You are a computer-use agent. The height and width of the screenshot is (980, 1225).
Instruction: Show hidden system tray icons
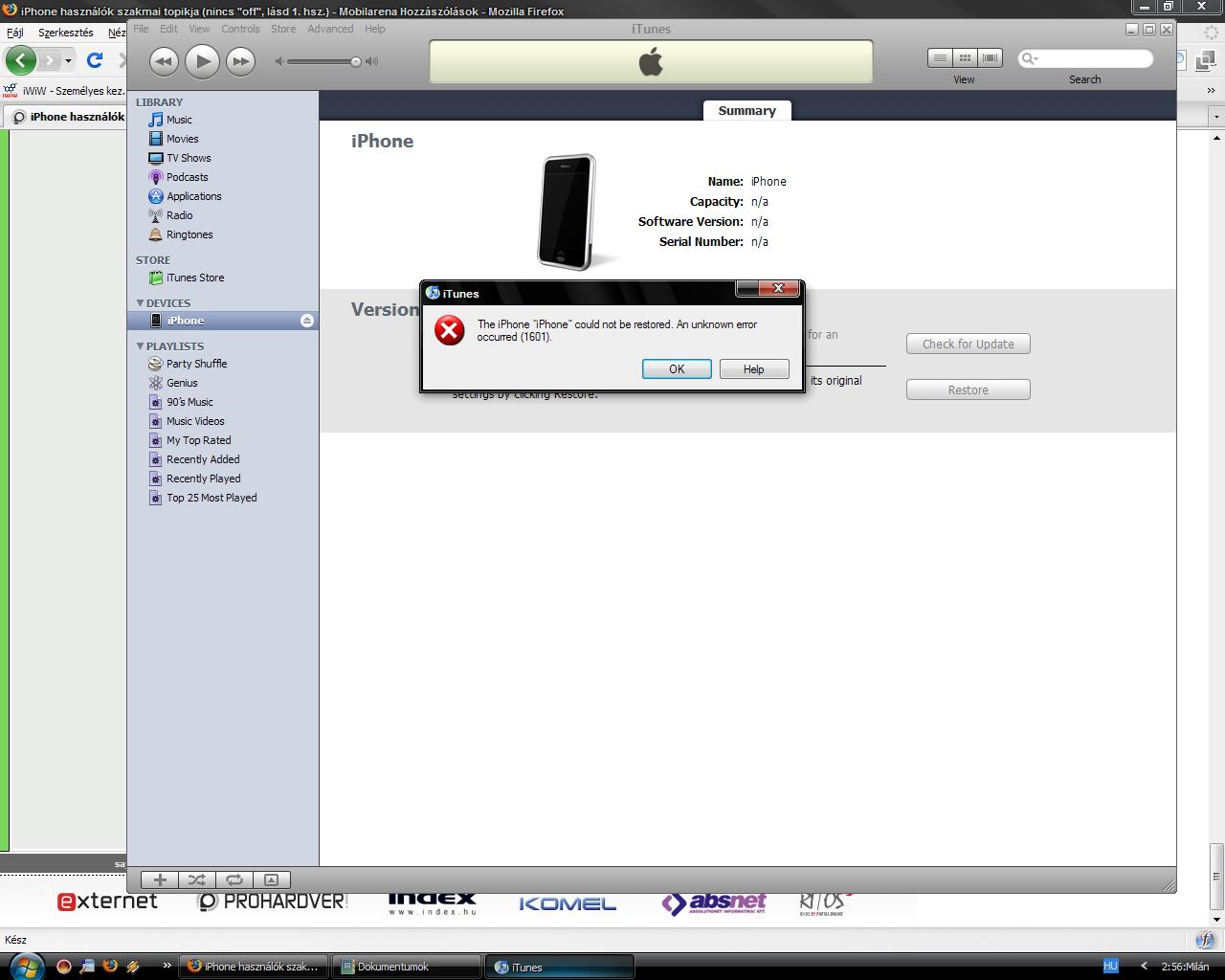(x=1144, y=967)
